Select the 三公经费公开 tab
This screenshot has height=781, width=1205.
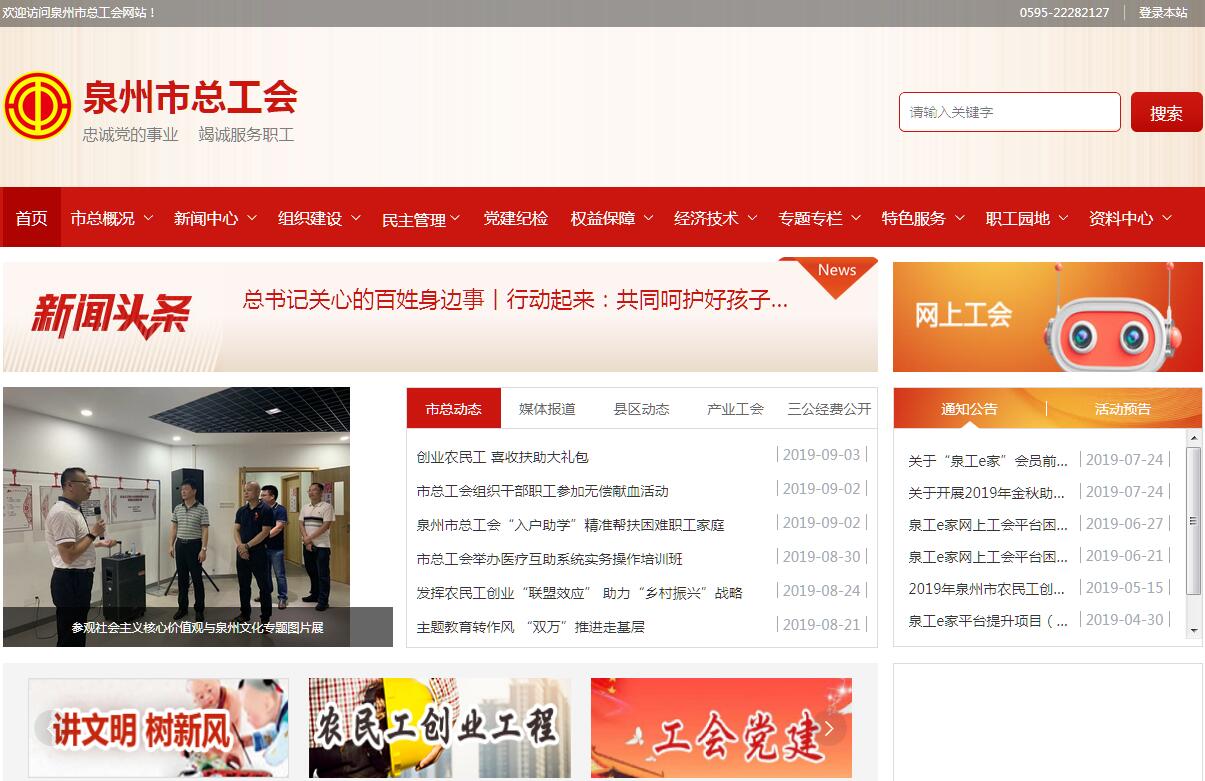click(829, 409)
